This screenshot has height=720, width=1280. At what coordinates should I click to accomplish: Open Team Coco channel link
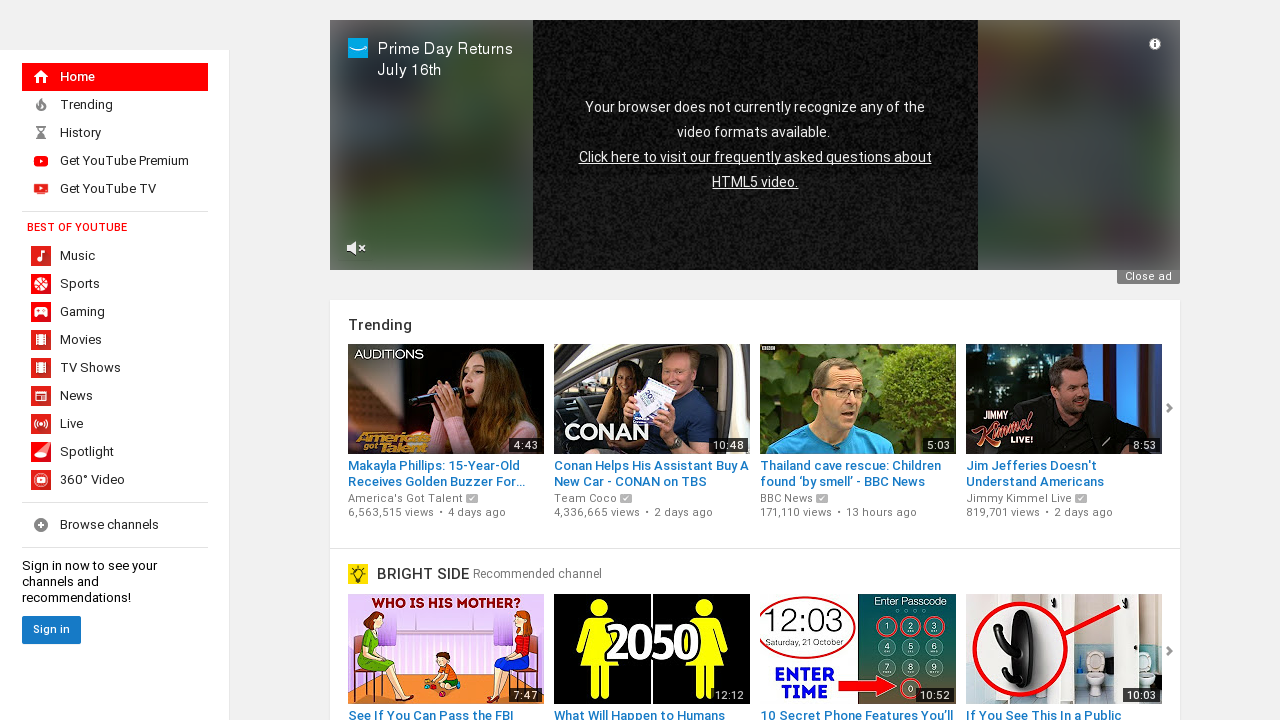(585, 498)
